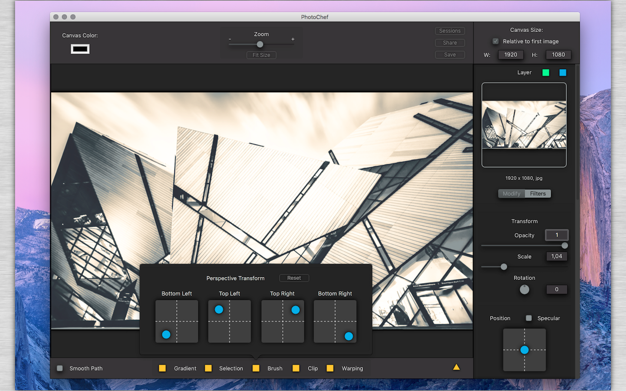Collapse panel with yellow triangle arrow

coord(456,367)
